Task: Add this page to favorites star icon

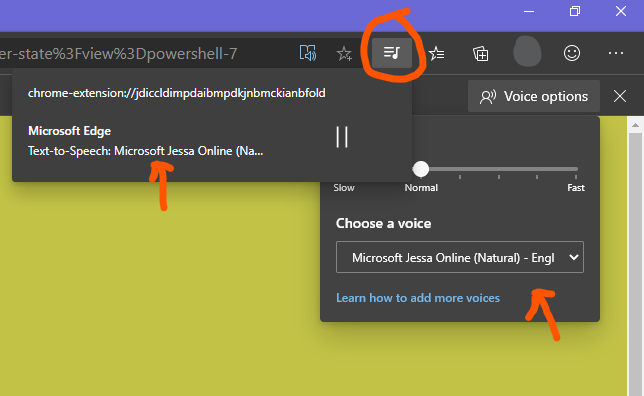Action: (344, 53)
